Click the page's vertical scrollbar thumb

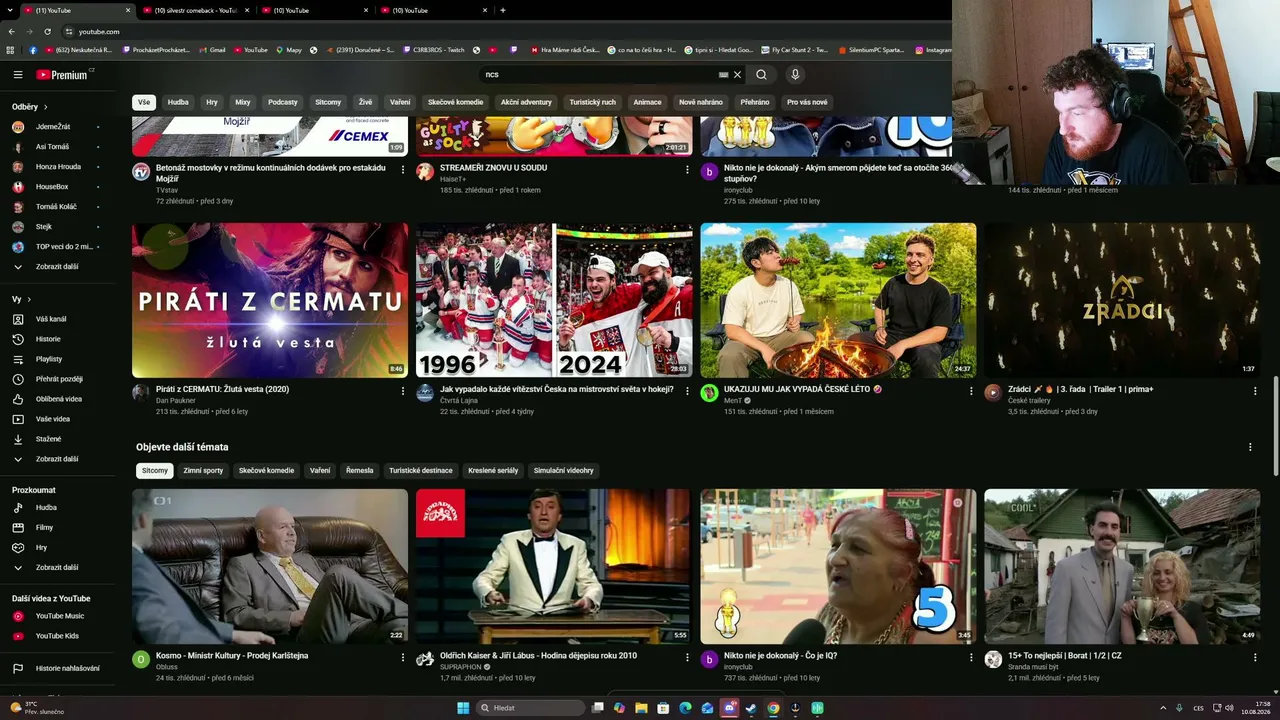pos(1275,428)
